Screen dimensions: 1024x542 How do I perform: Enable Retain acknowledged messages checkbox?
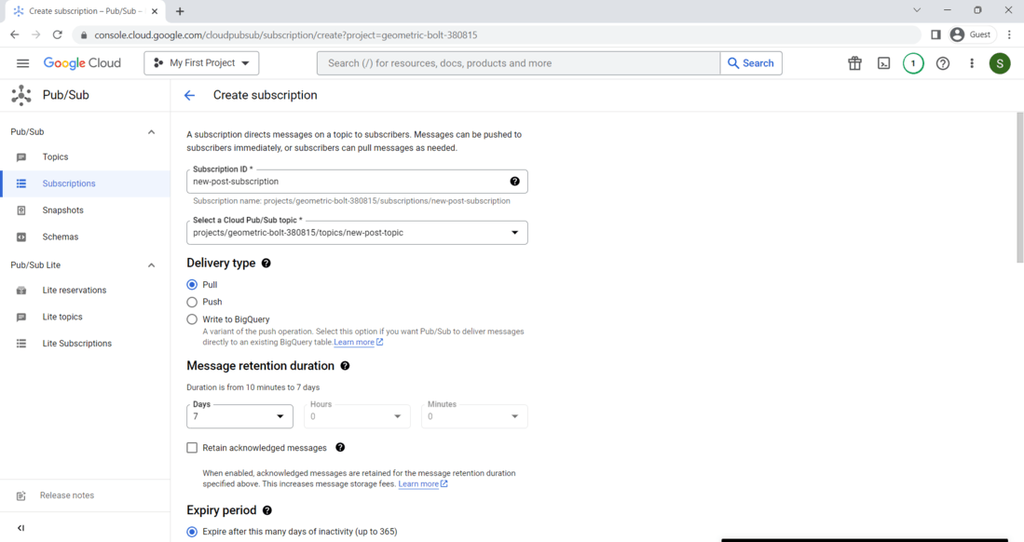point(192,448)
